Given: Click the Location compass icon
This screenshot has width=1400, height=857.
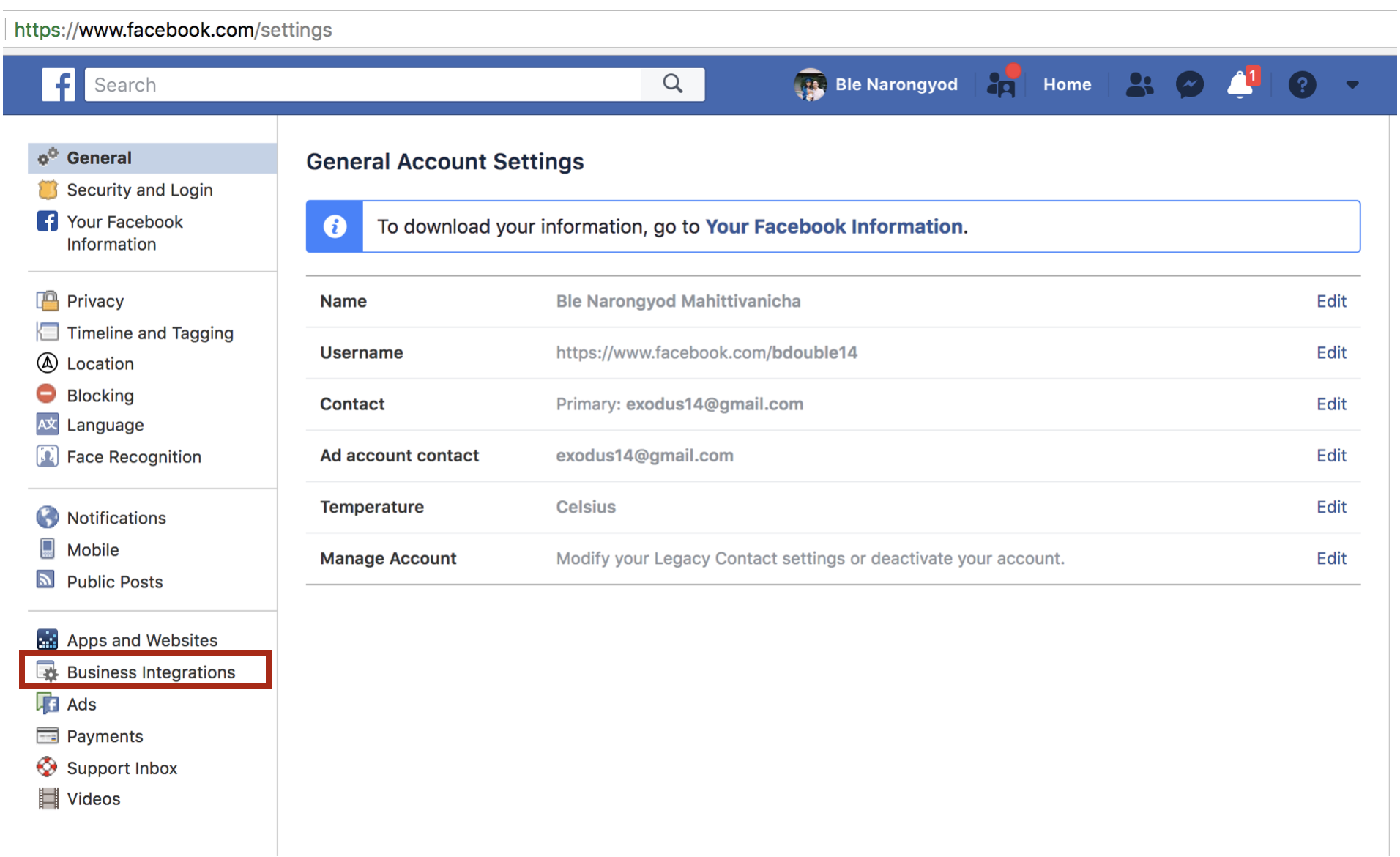Looking at the screenshot, I should 48,363.
